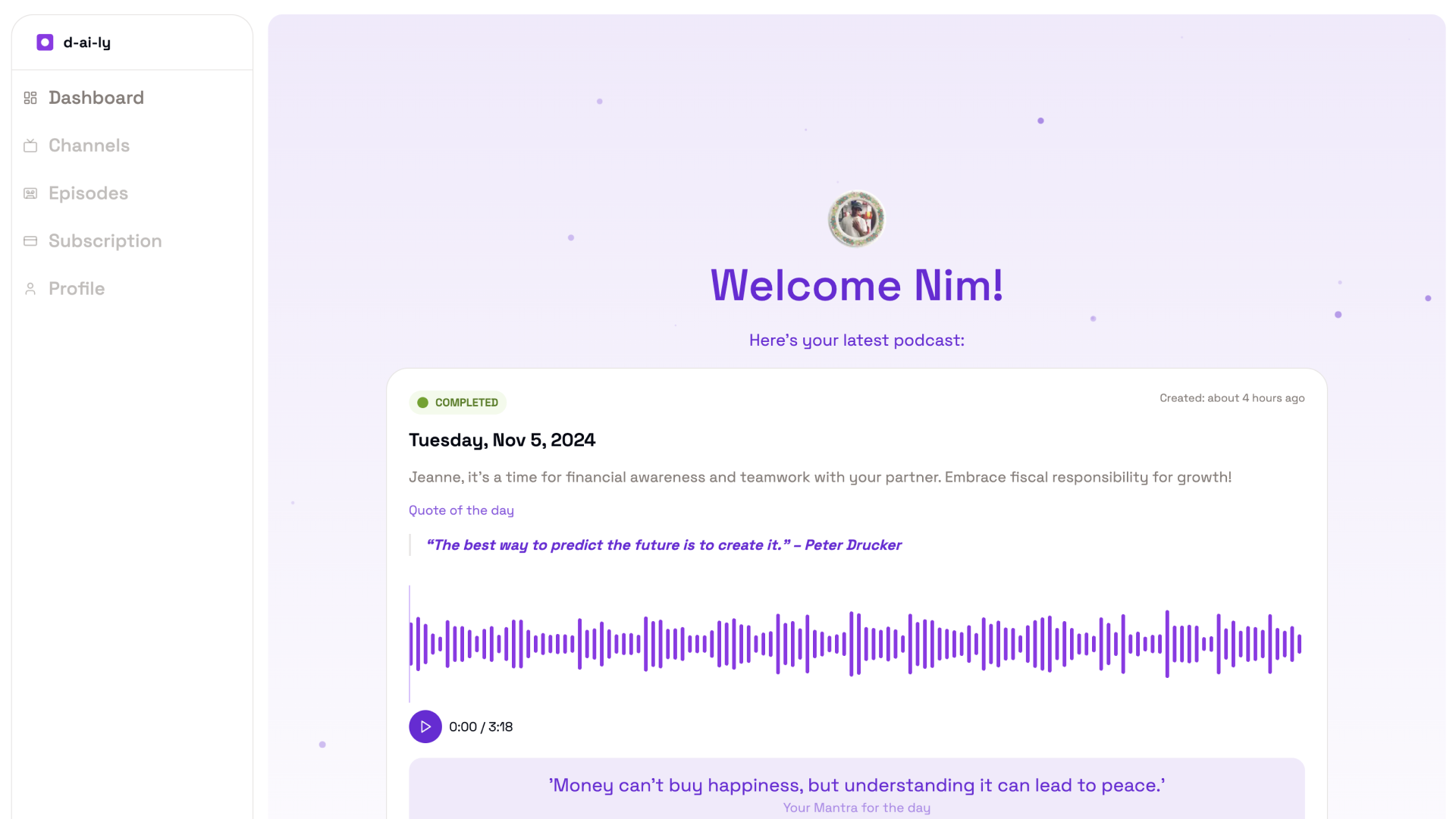Image resolution: width=1456 pixels, height=819 pixels.
Task: Play the latest podcast episode
Action: [x=425, y=726]
